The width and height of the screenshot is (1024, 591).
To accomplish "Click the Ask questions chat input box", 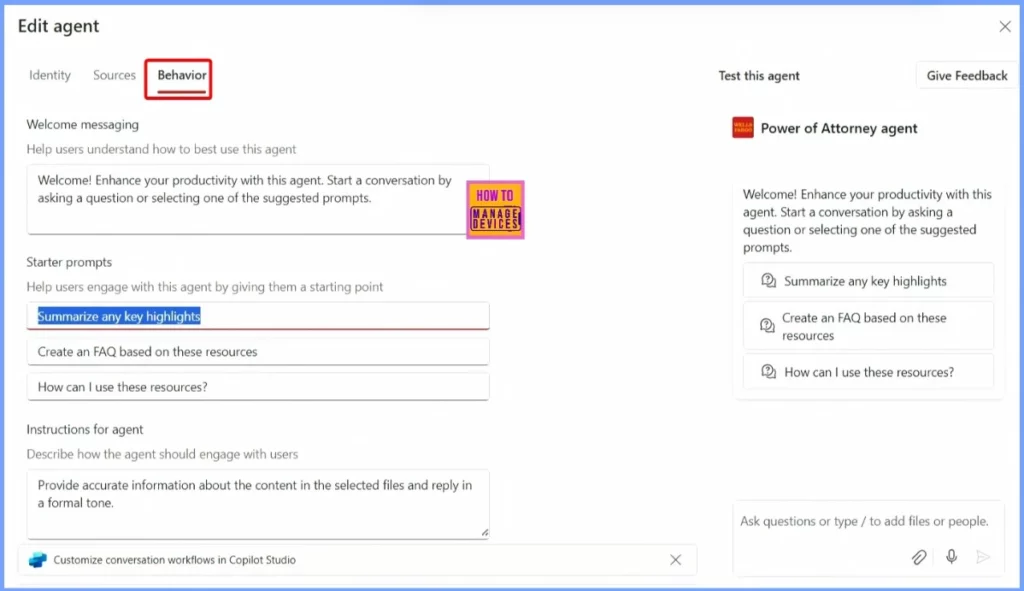I will [x=868, y=539].
